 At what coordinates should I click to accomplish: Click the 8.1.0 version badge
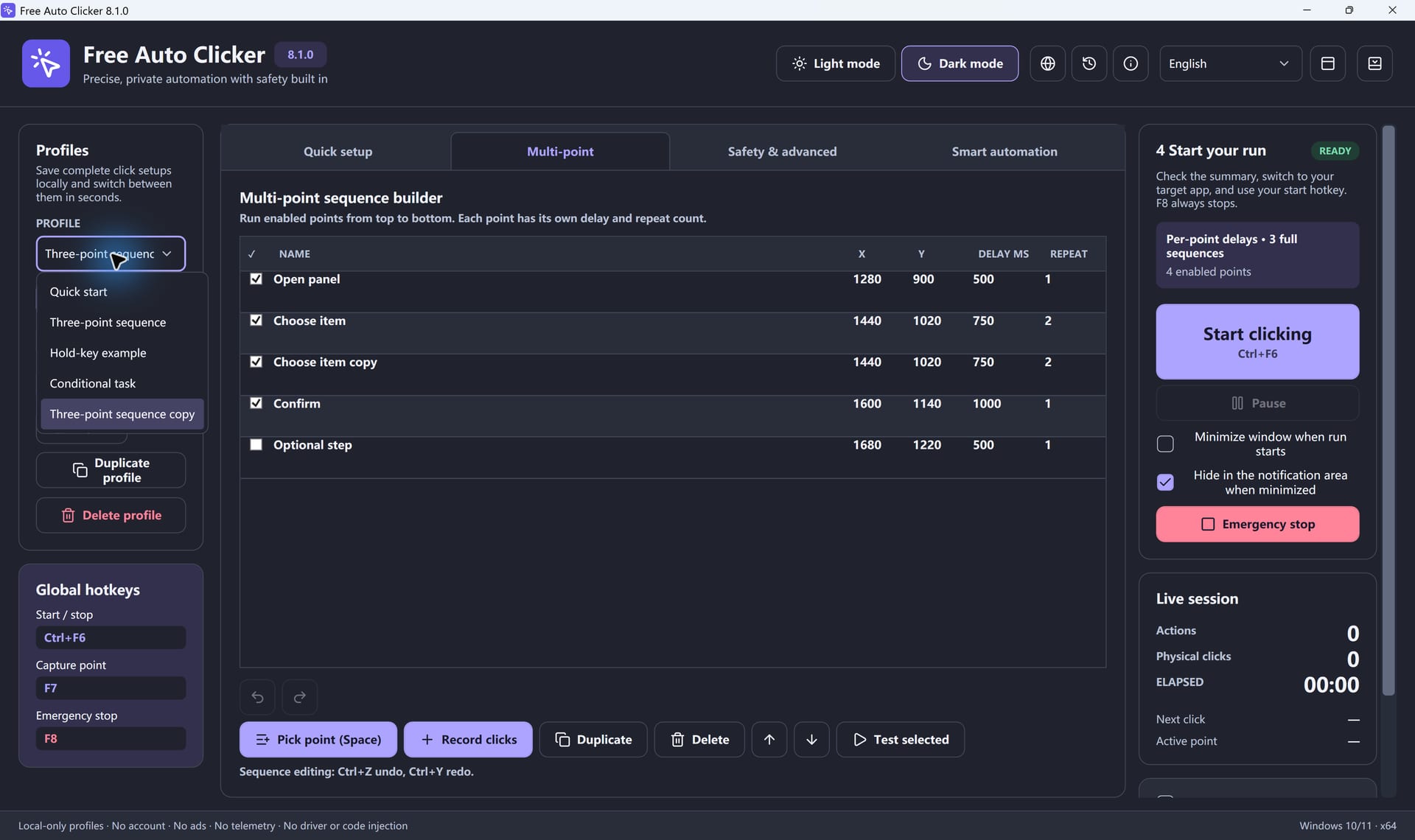point(300,55)
